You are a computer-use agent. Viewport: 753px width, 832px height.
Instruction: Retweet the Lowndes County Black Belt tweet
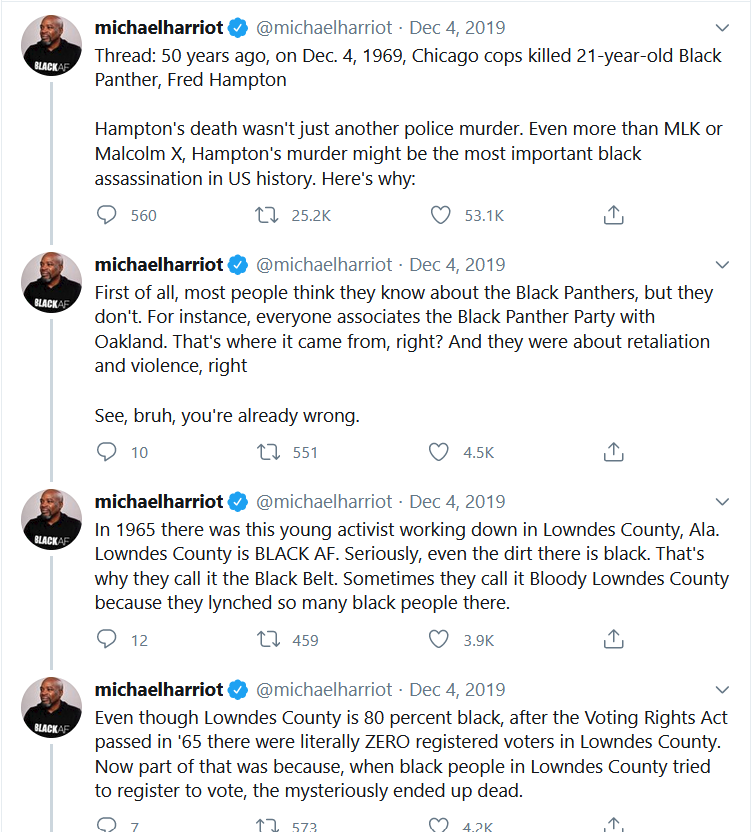tap(267, 639)
